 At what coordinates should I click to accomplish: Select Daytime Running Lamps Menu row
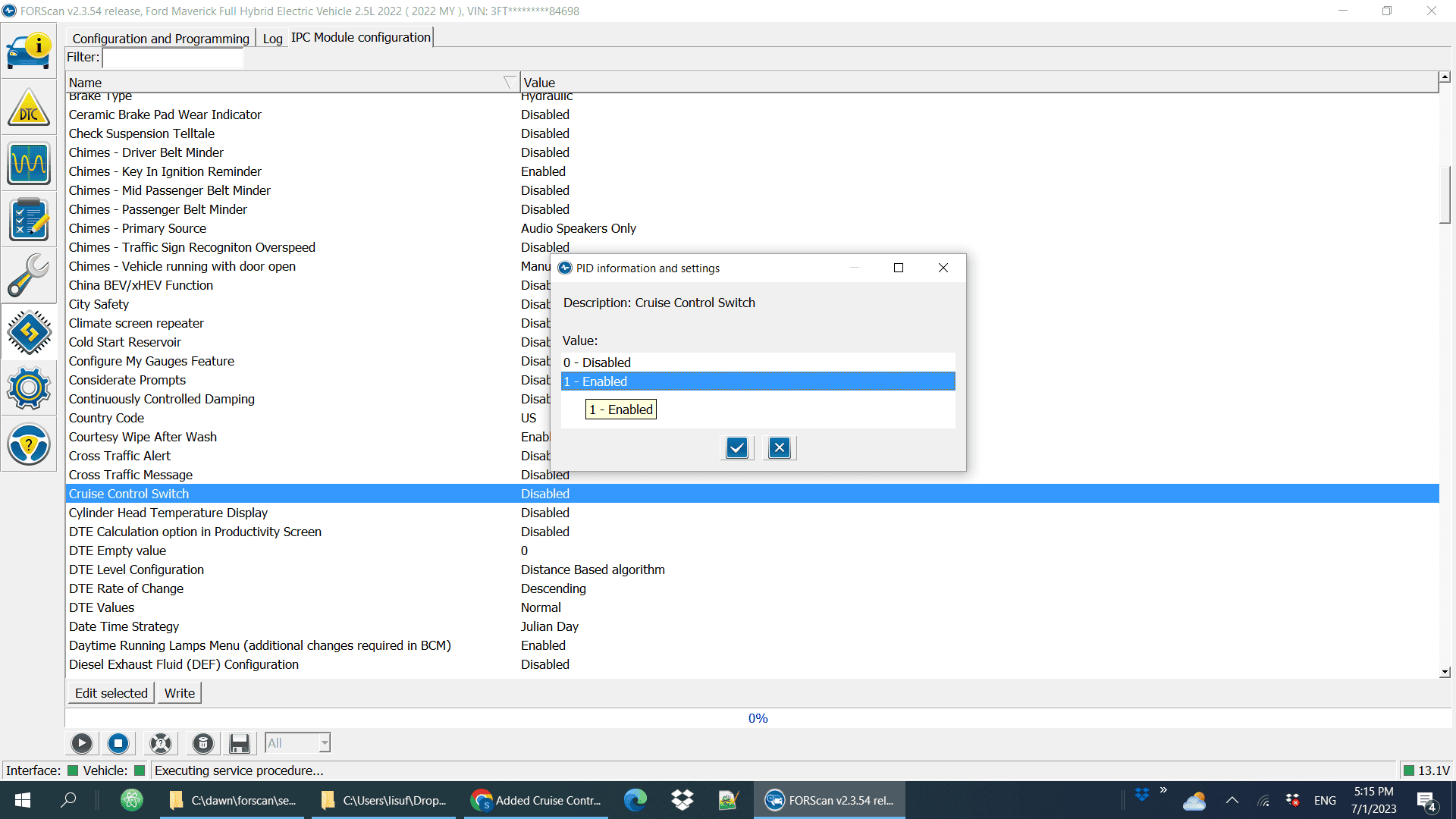[752, 645]
